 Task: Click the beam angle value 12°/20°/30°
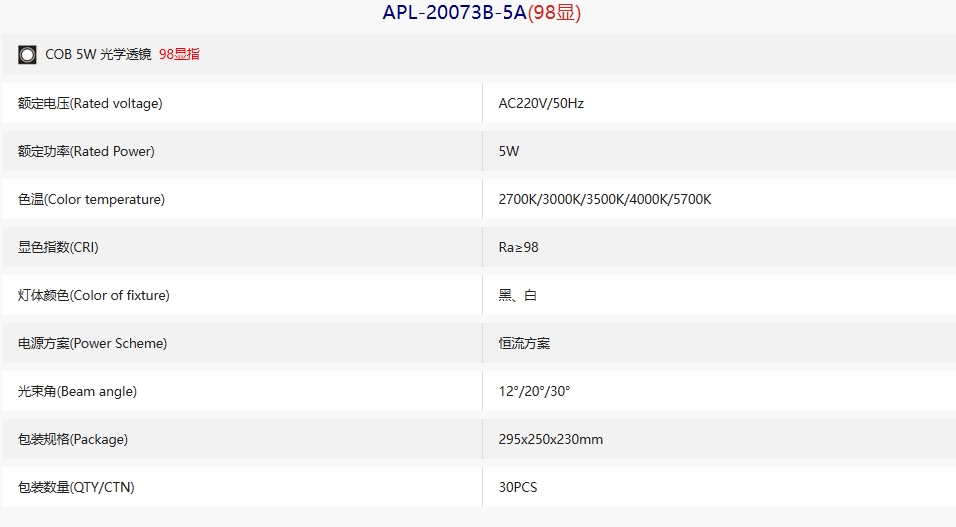pos(534,392)
